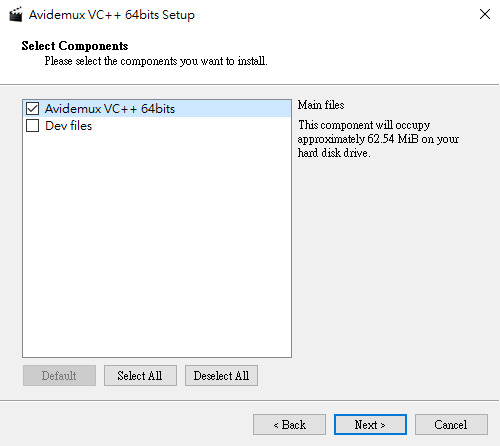The width and height of the screenshot is (500, 446).
Task: Click the Select Components heading
Action: coord(75,46)
